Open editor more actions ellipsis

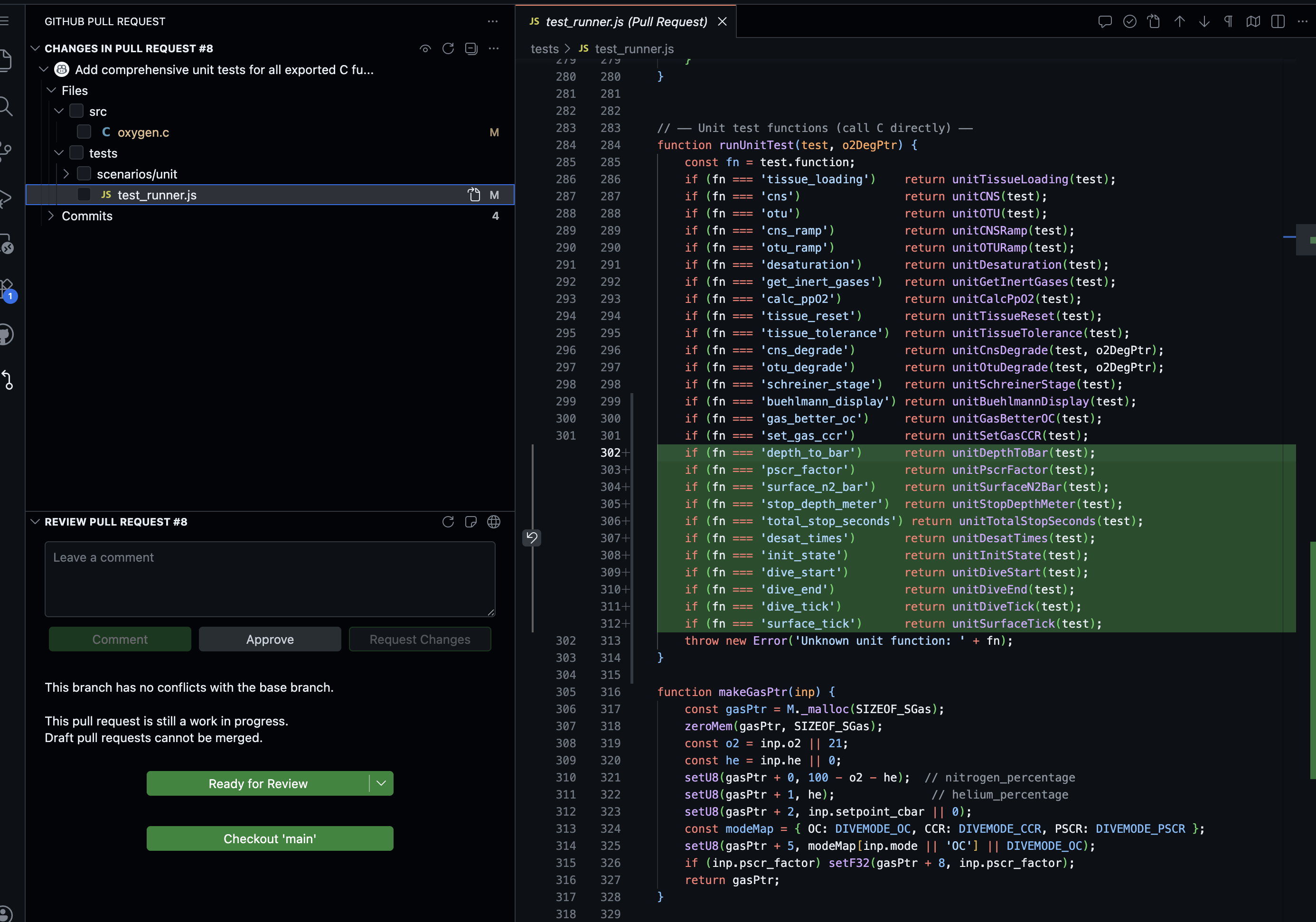coord(1302,22)
